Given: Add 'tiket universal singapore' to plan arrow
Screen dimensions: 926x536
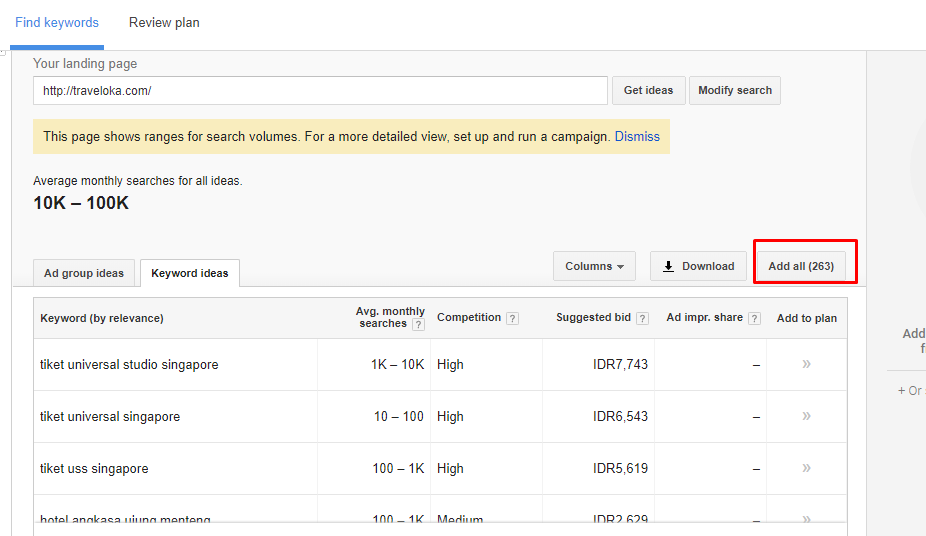Looking at the screenshot, I should coord(806,416).
